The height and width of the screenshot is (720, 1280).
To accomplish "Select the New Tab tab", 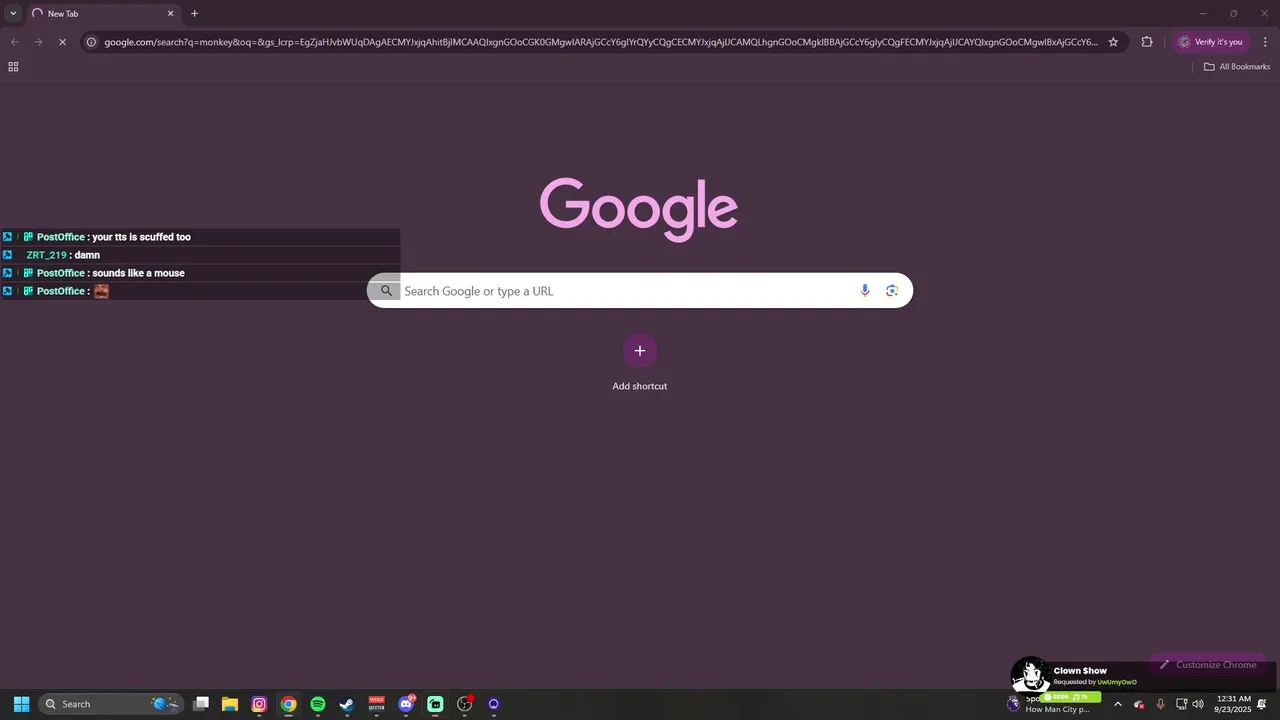I will coord(103,14).
